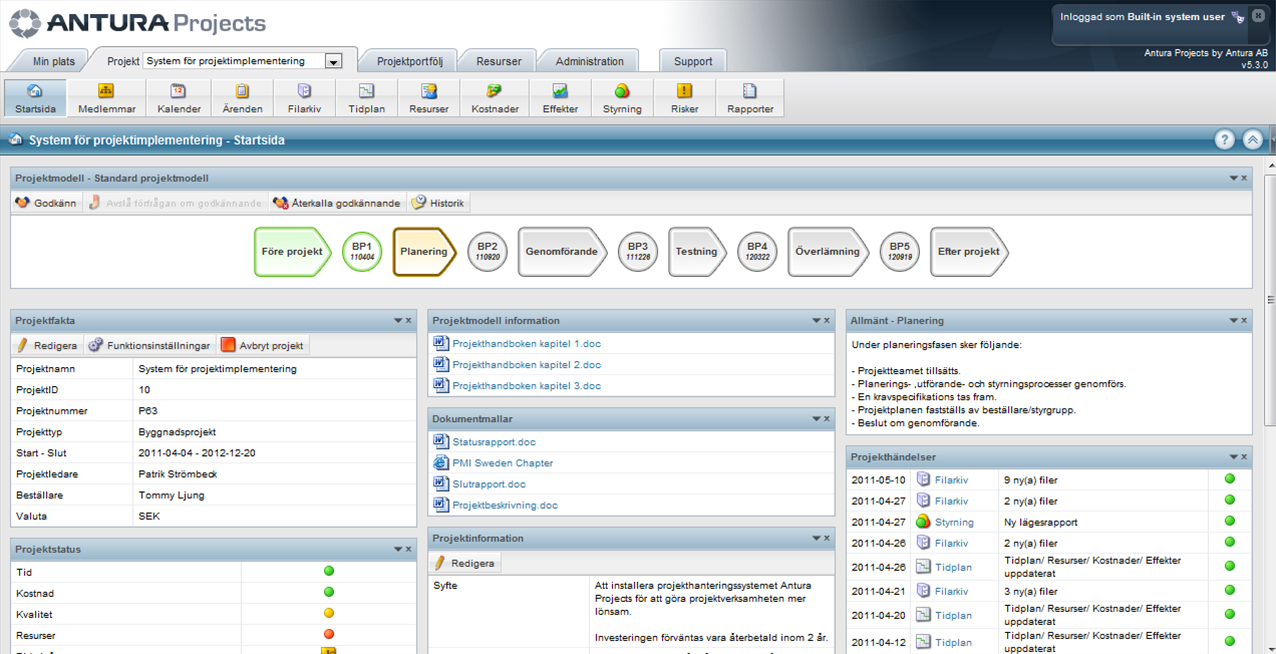Switch to the Administration tab
Viewport: 1276px width, 654px height.
[590, 61]
